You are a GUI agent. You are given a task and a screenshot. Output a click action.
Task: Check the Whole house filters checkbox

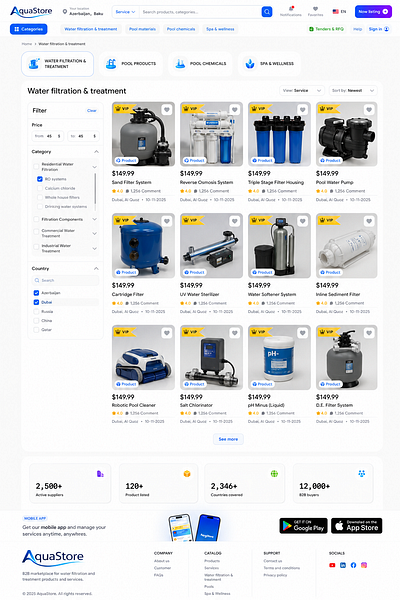(x=40, y=197)
